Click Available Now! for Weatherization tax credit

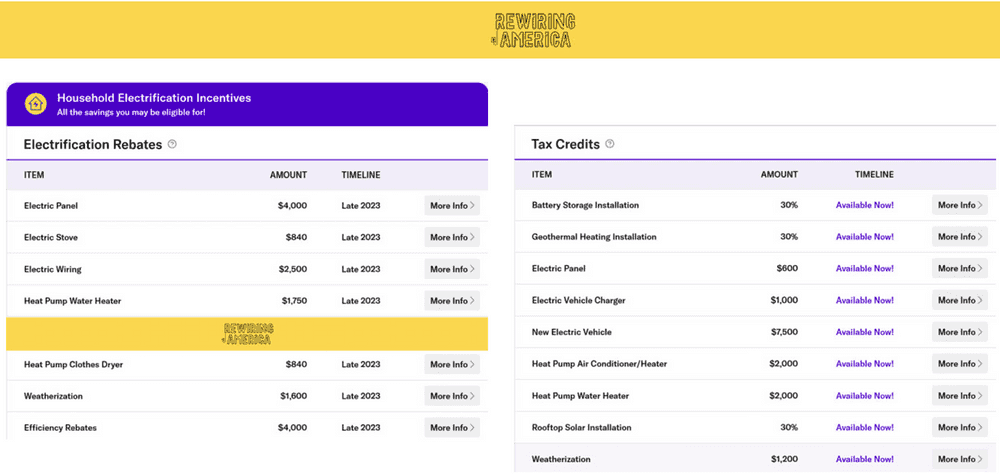click(865, 459)
